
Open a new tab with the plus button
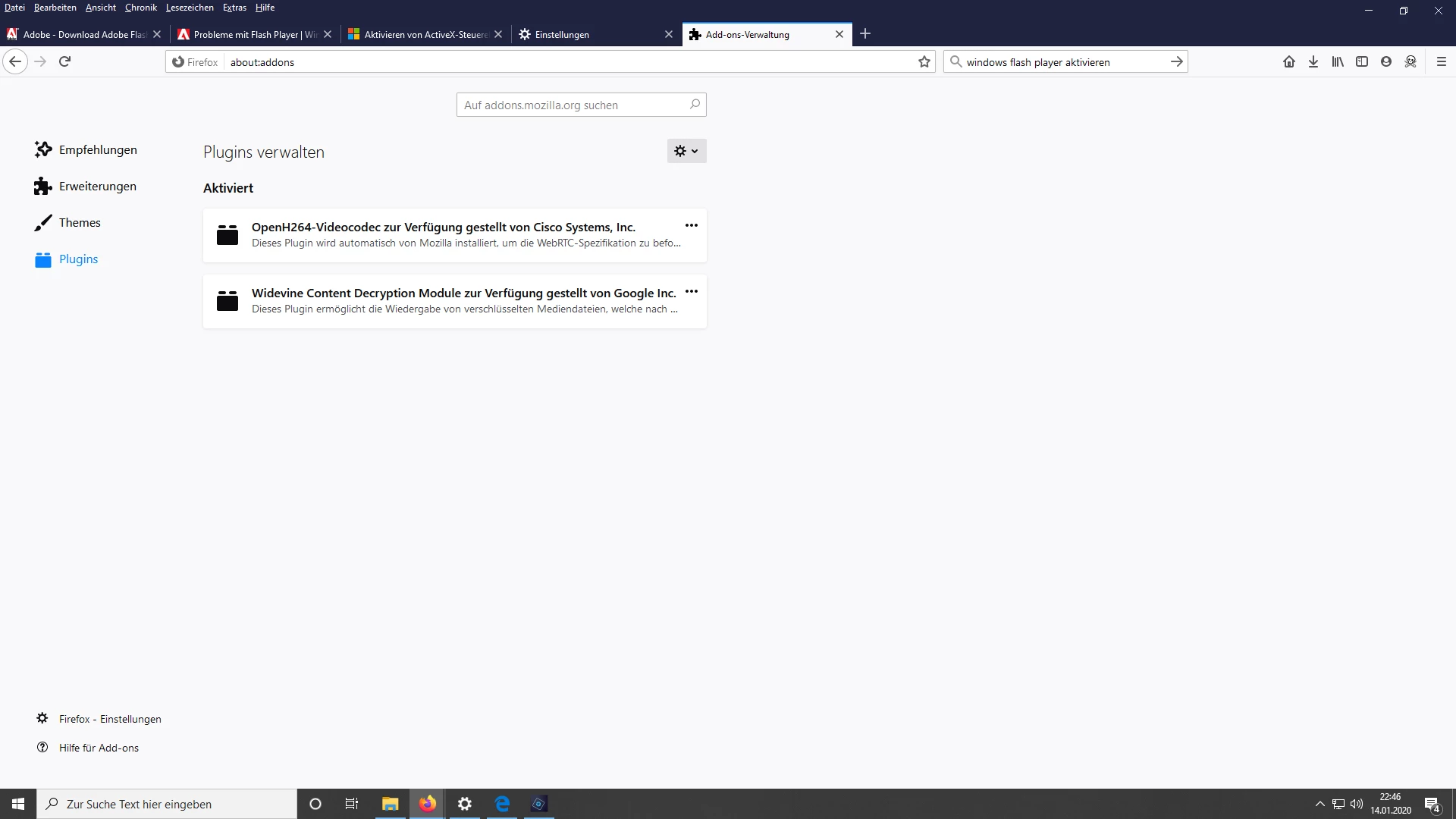point(864,34)
